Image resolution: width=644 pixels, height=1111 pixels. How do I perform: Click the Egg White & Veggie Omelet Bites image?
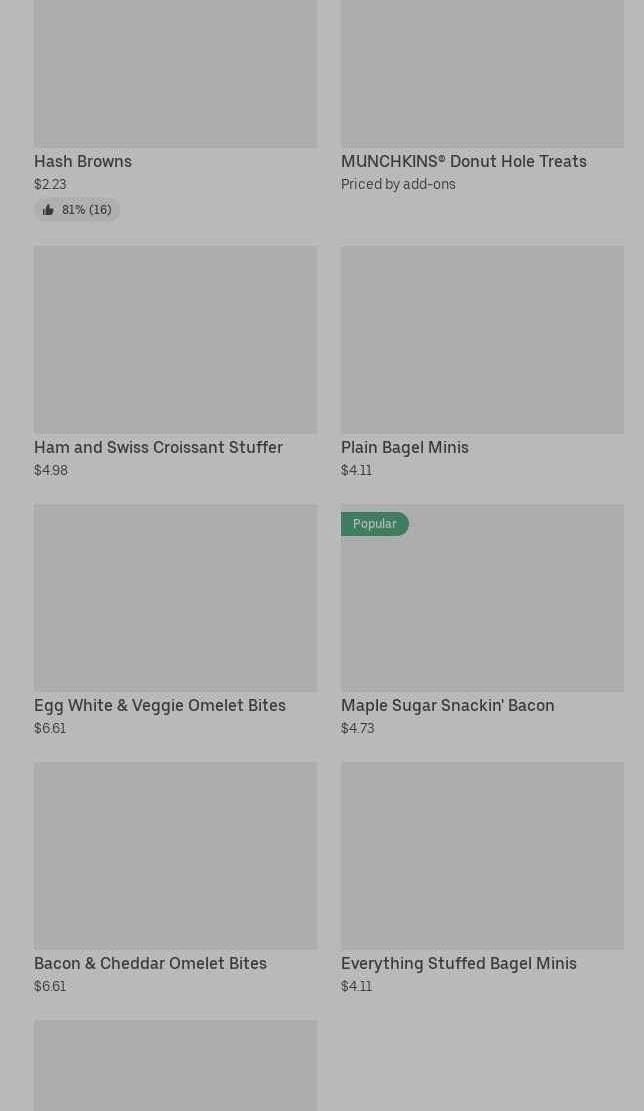[176, 597]
